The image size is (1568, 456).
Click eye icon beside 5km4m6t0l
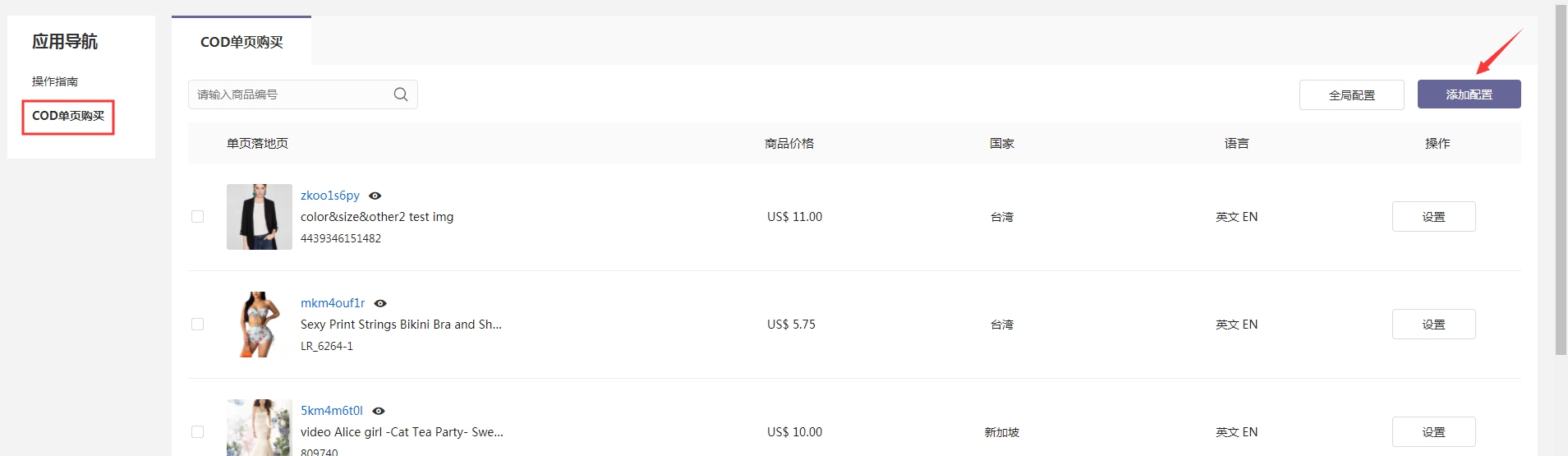click(x=379, y=411)
